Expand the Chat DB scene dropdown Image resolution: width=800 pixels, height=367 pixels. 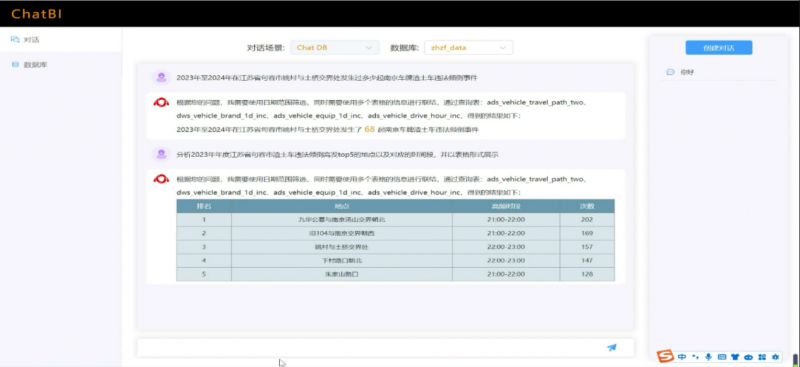(335, 47)
